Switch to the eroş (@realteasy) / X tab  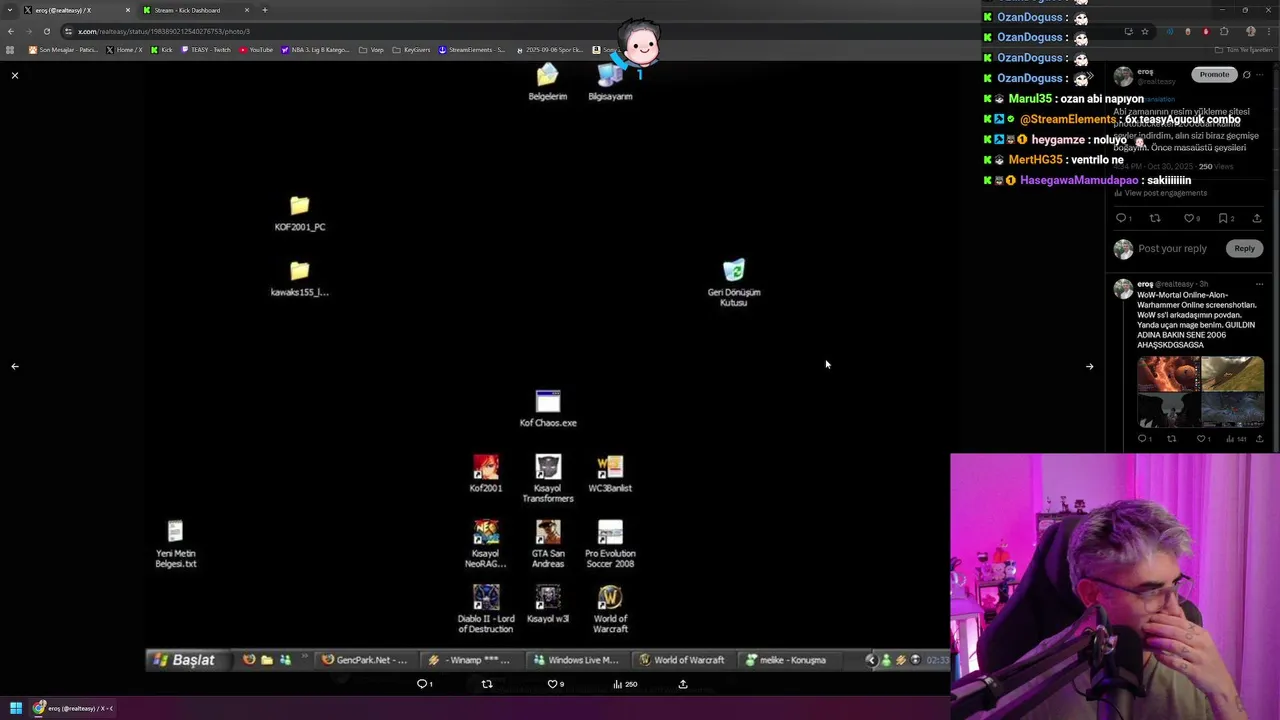coord(75,10)
